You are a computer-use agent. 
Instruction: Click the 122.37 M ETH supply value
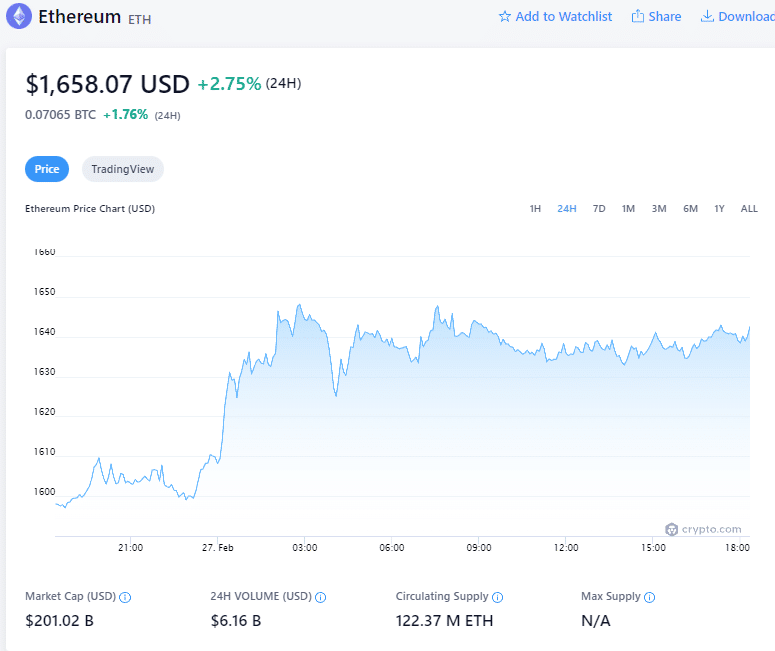tap(444, 621)
